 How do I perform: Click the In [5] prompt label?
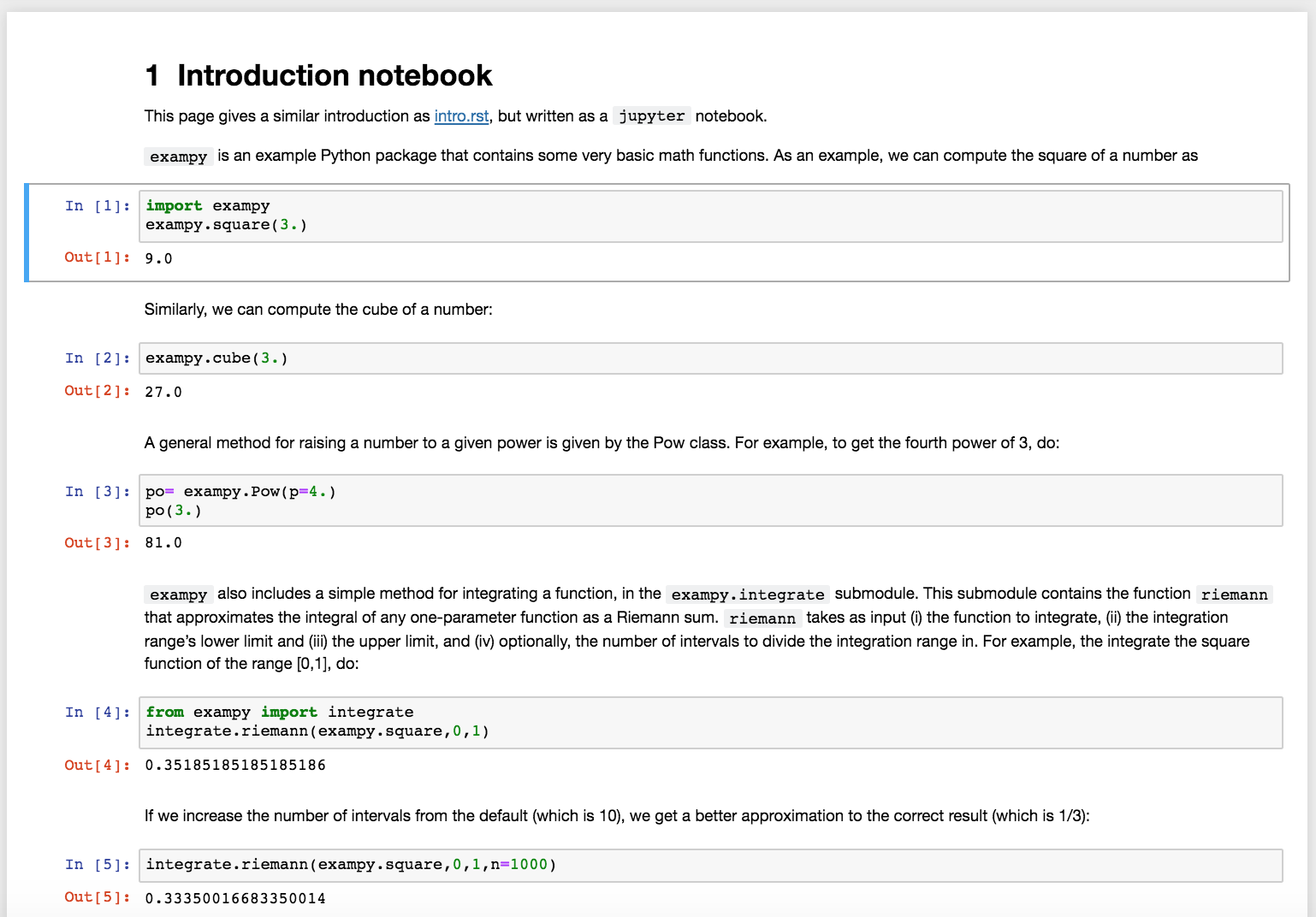[98, 865]
